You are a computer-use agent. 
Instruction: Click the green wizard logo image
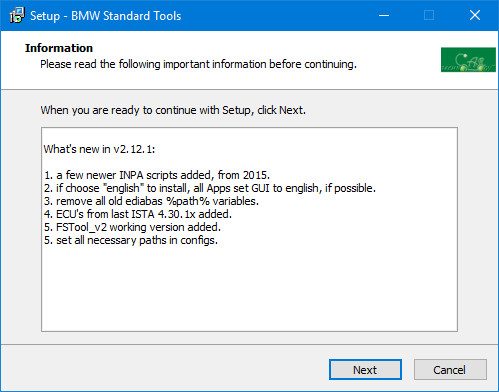click(468, 60)
